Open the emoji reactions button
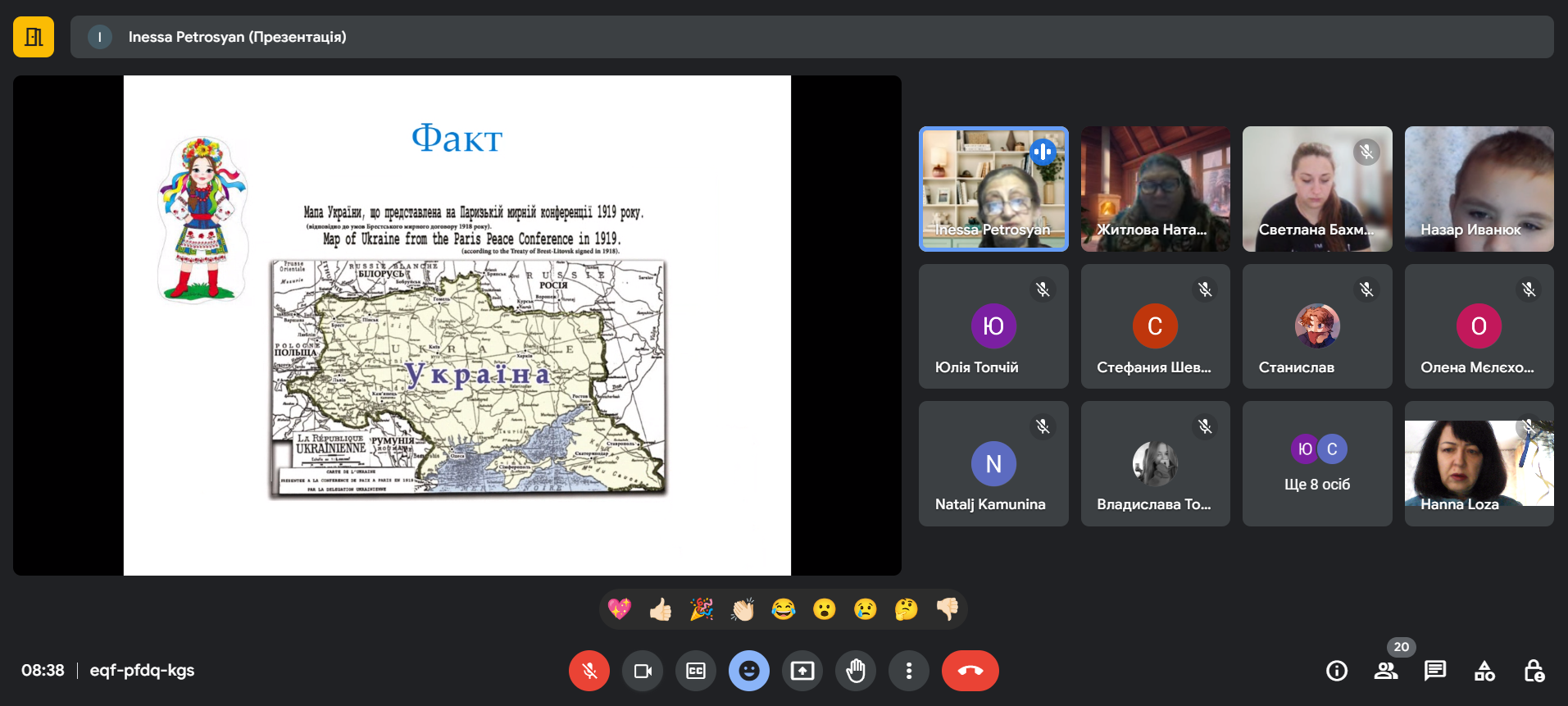 point(748,671)
